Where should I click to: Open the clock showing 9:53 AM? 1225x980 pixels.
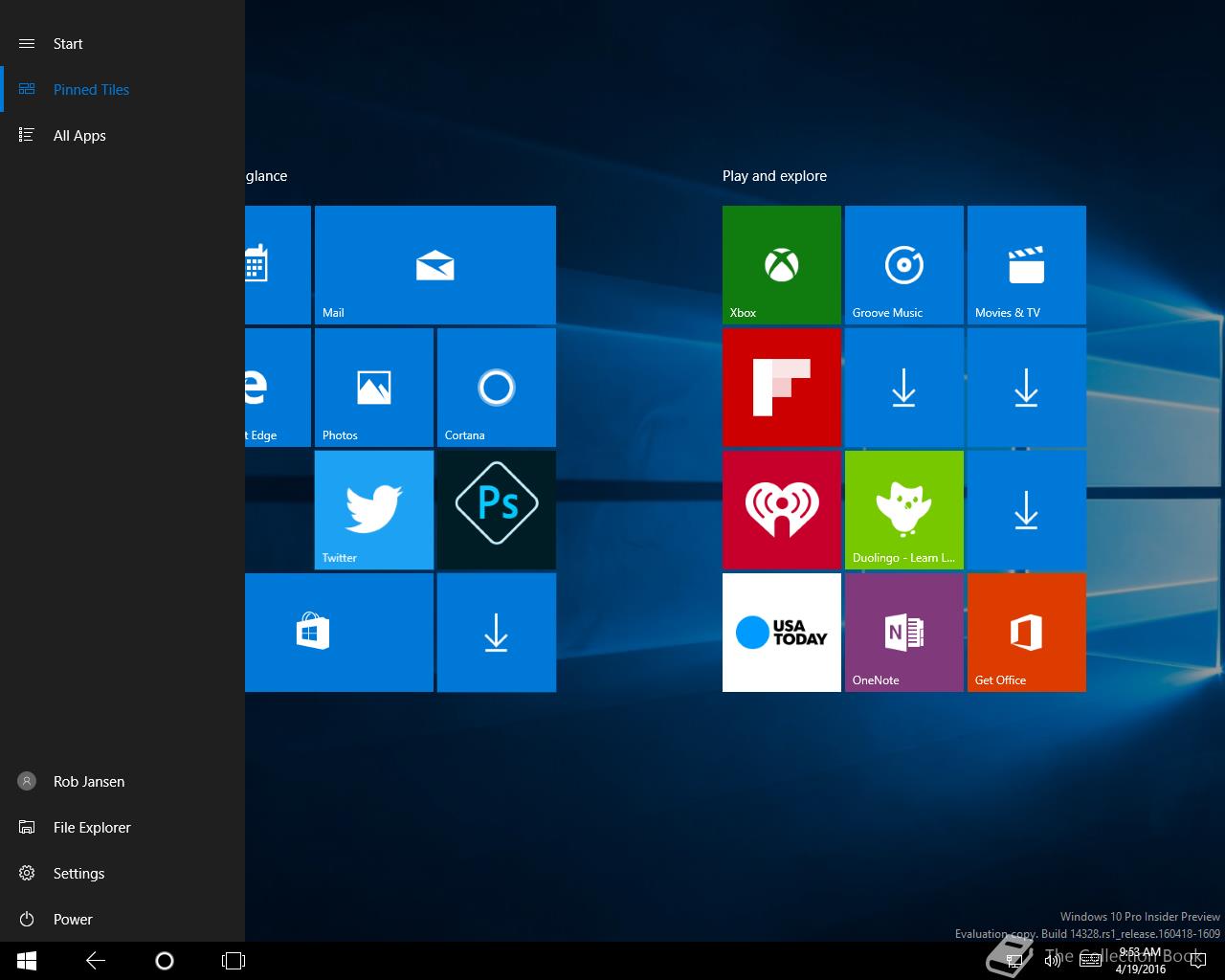(1141, 961)
